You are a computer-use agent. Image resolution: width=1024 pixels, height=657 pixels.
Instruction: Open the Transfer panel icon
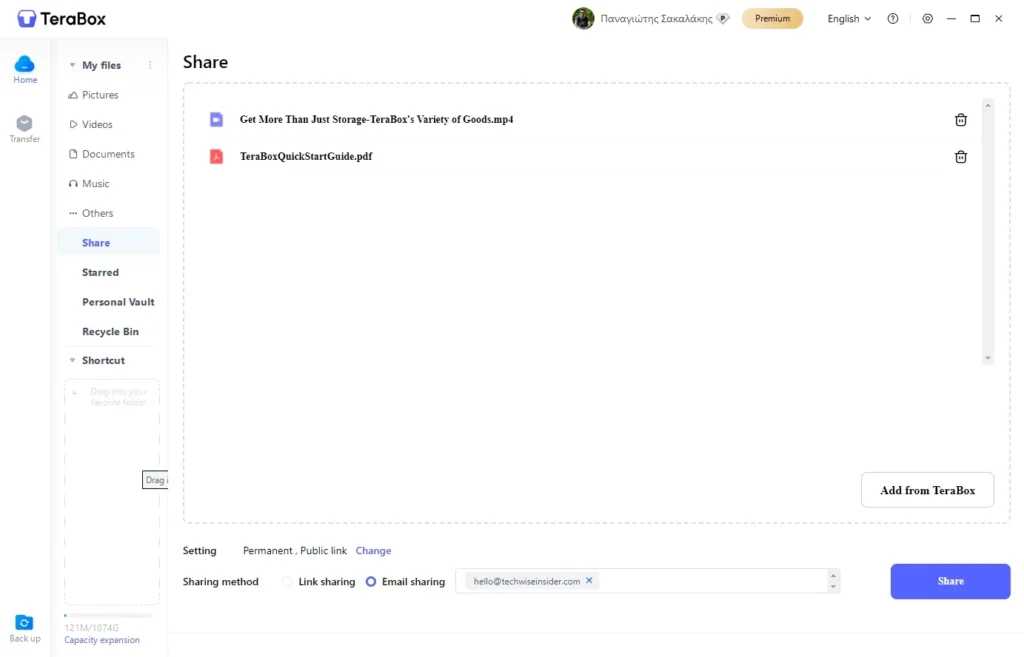pos(24,125)
